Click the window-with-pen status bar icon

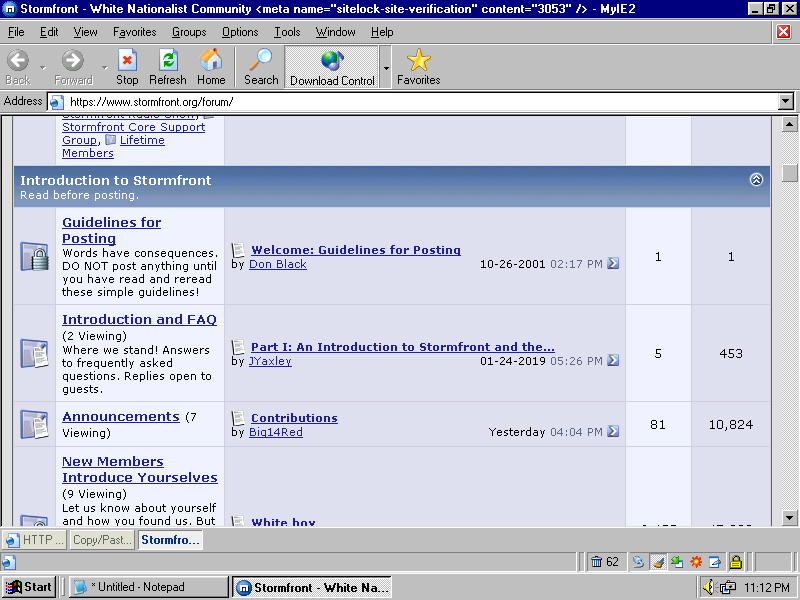pyautogui.click(x=715, y=562)
